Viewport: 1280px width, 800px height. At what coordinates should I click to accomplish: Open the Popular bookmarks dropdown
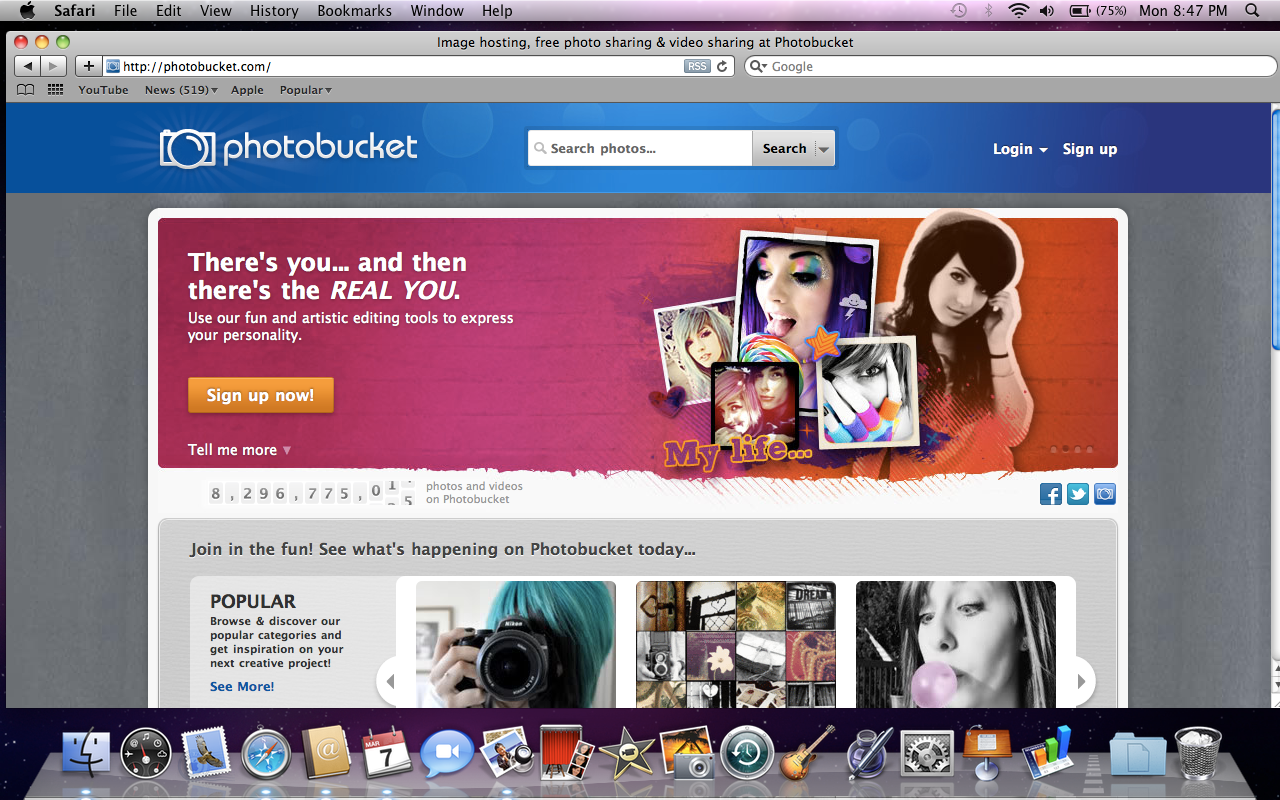tap(306, 90)
